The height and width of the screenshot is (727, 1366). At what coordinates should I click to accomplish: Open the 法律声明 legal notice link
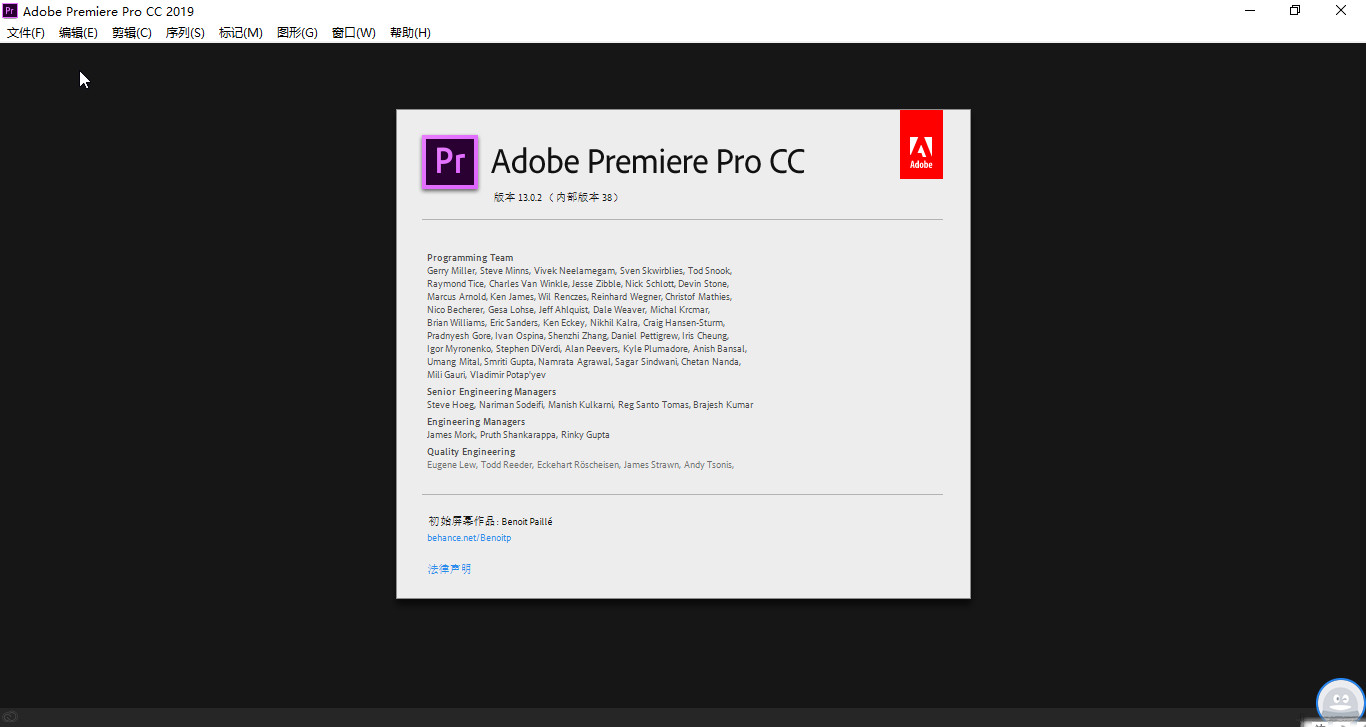tap(449, 569)
